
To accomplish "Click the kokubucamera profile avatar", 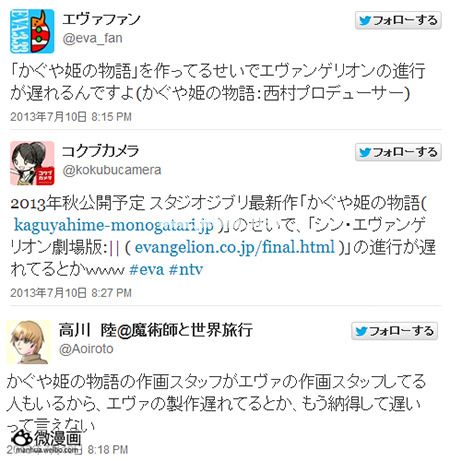I will click(32, 163).
